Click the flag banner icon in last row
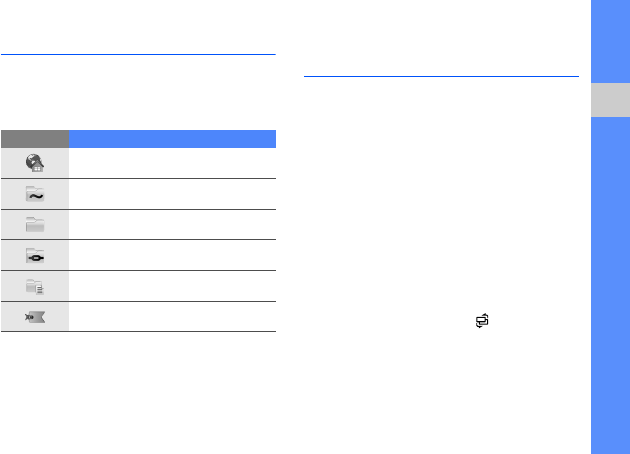 pos(35,316)
